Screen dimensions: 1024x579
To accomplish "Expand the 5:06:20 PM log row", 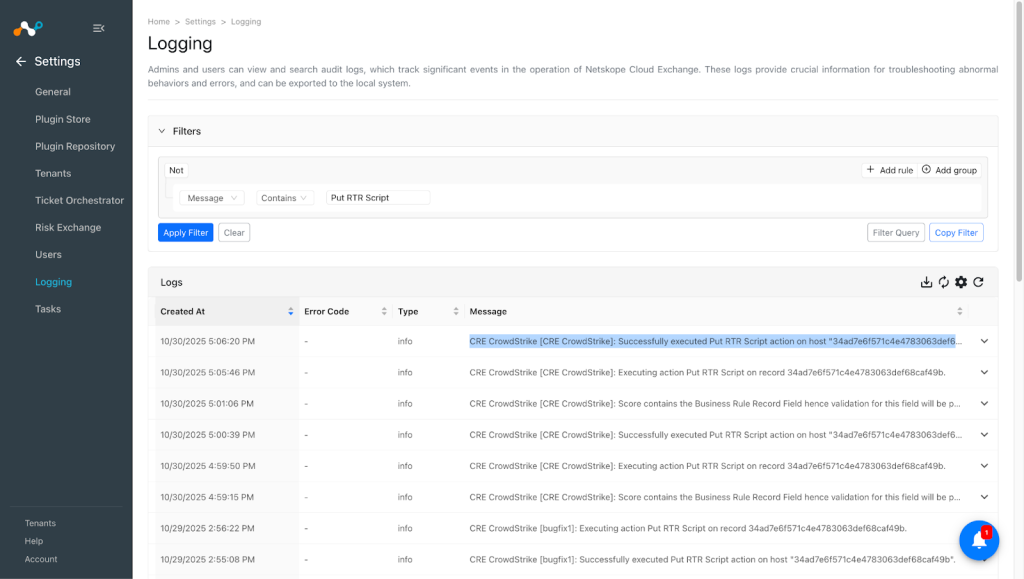I will tap(984, 341).
